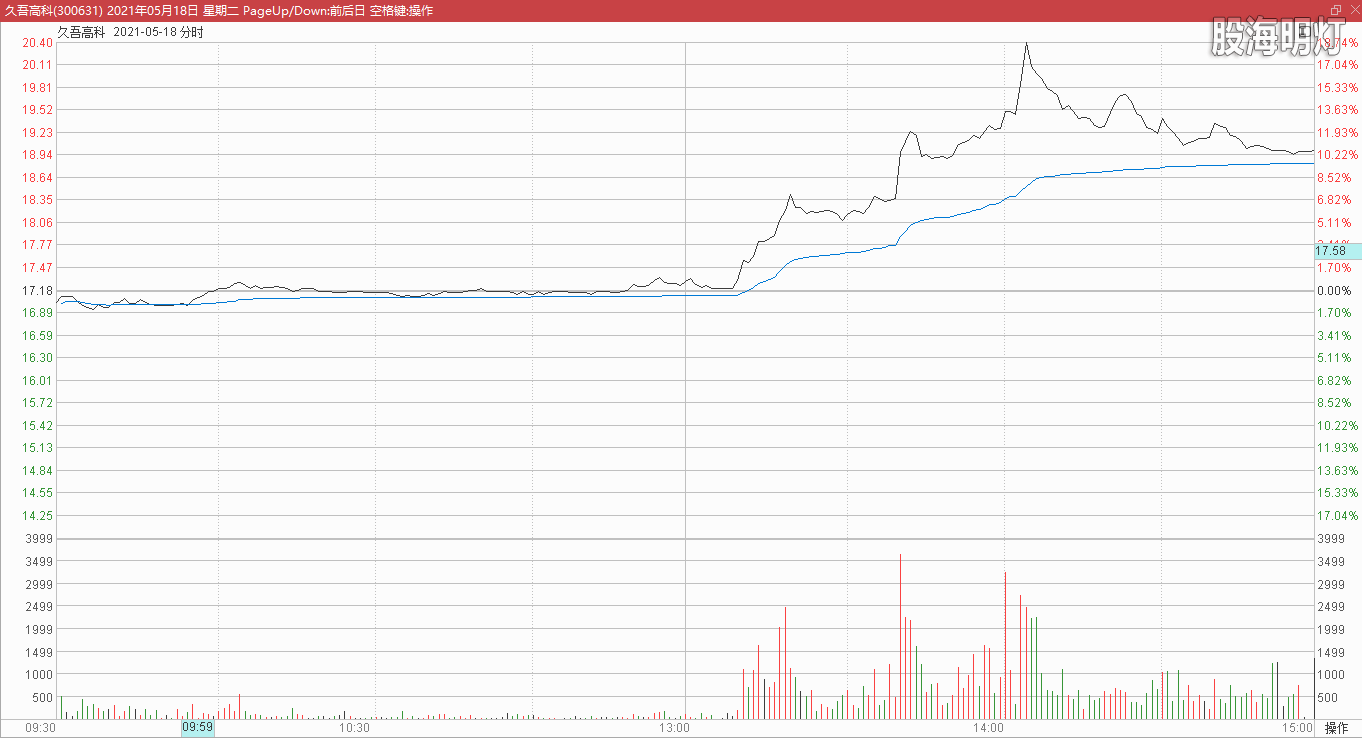
Task: Click the 13:00 time axis label
Action: [x=675, y=727]
